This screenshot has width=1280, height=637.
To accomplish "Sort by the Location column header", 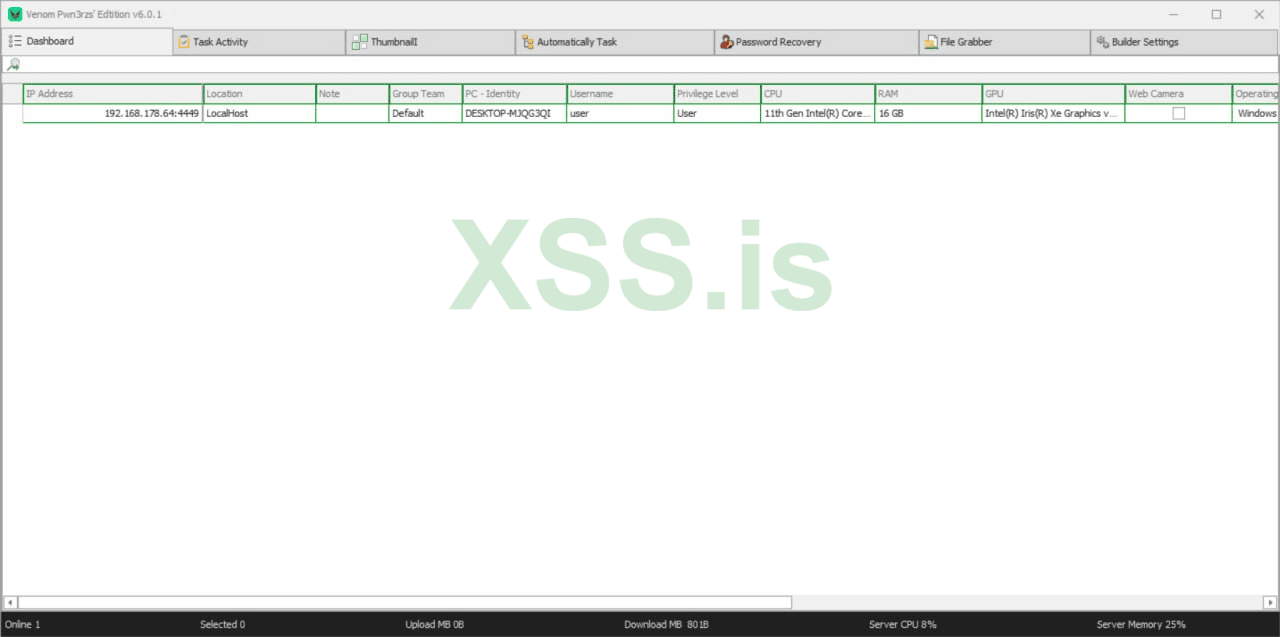I will 259,94.
